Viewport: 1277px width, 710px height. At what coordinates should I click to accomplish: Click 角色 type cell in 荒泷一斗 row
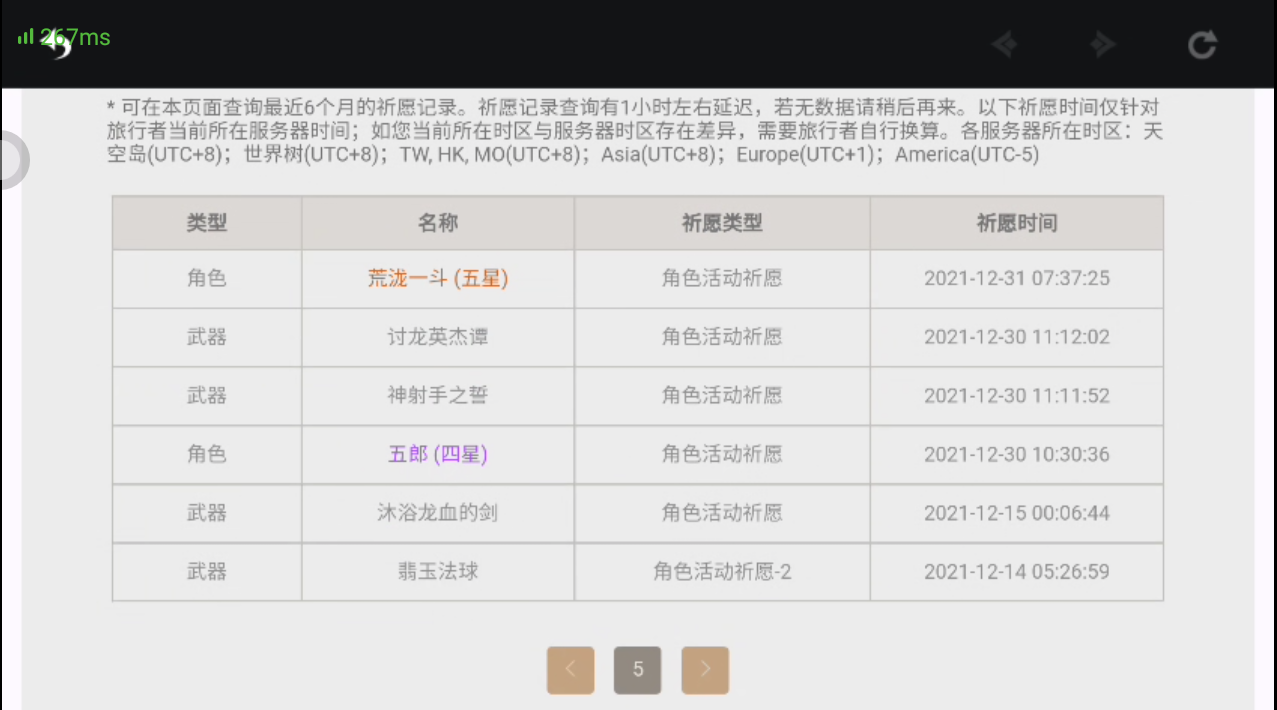tap(207, 279)
